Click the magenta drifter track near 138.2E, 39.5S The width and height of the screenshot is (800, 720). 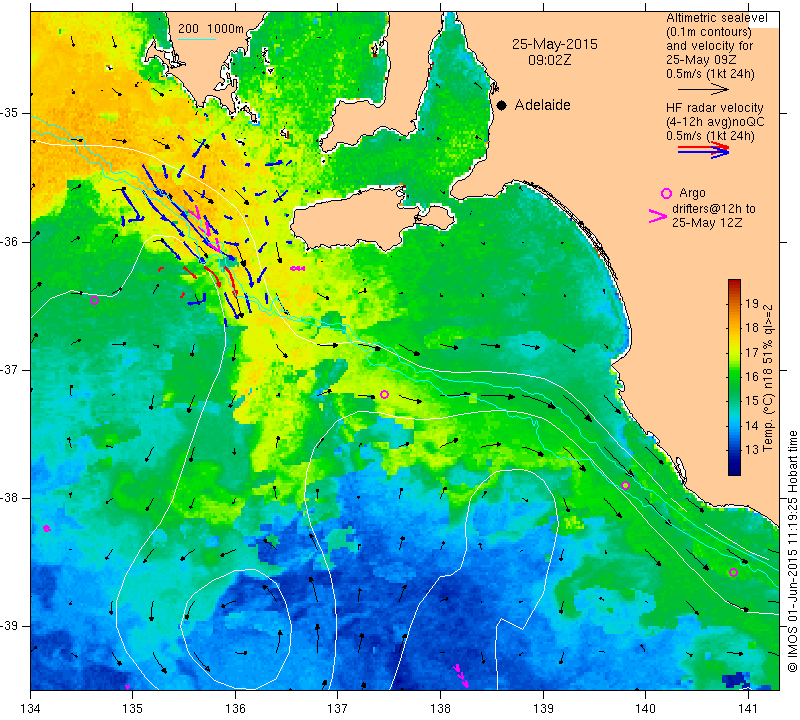point(461,675)
